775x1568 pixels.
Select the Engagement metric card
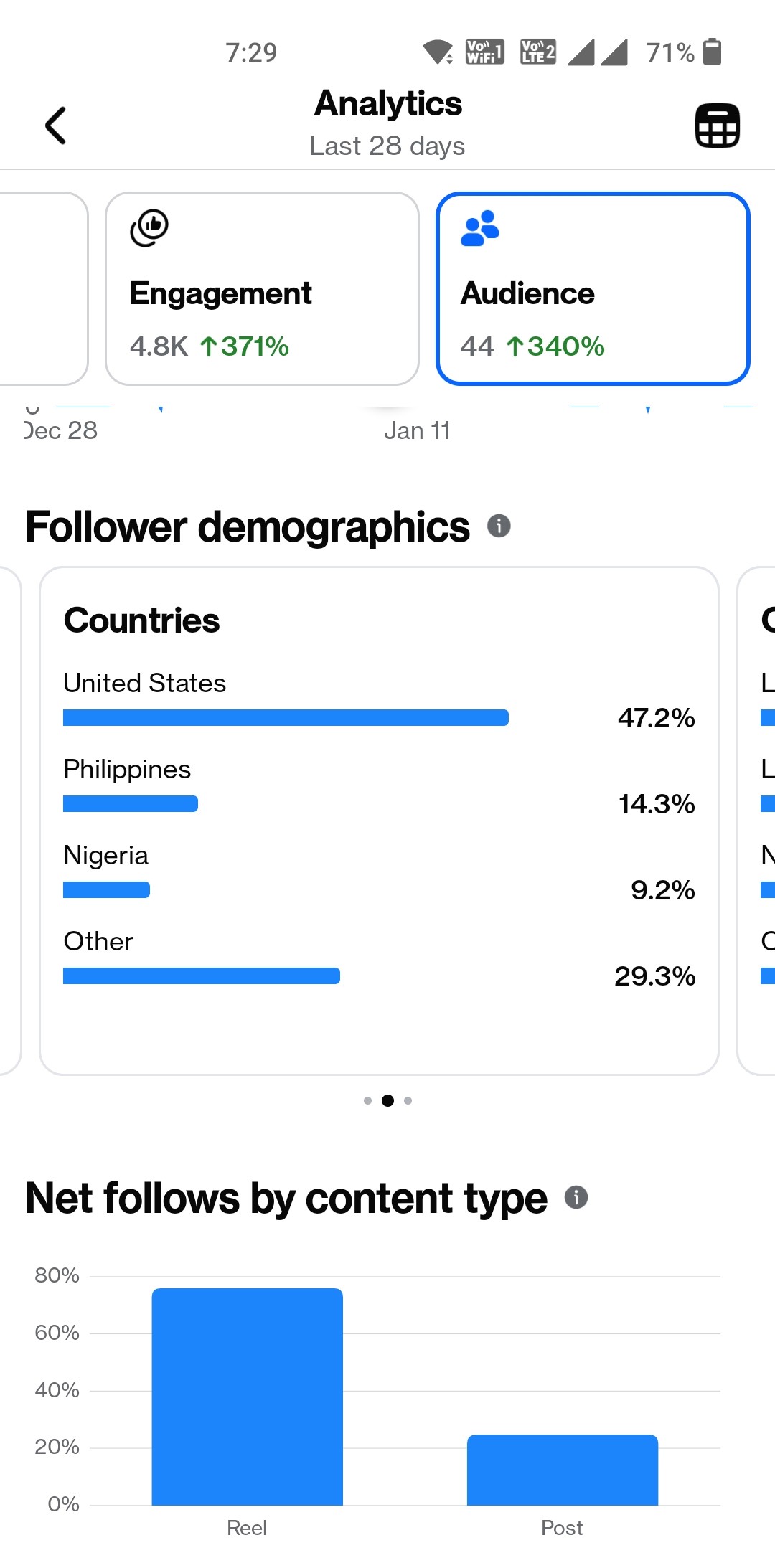coord(262,288)
